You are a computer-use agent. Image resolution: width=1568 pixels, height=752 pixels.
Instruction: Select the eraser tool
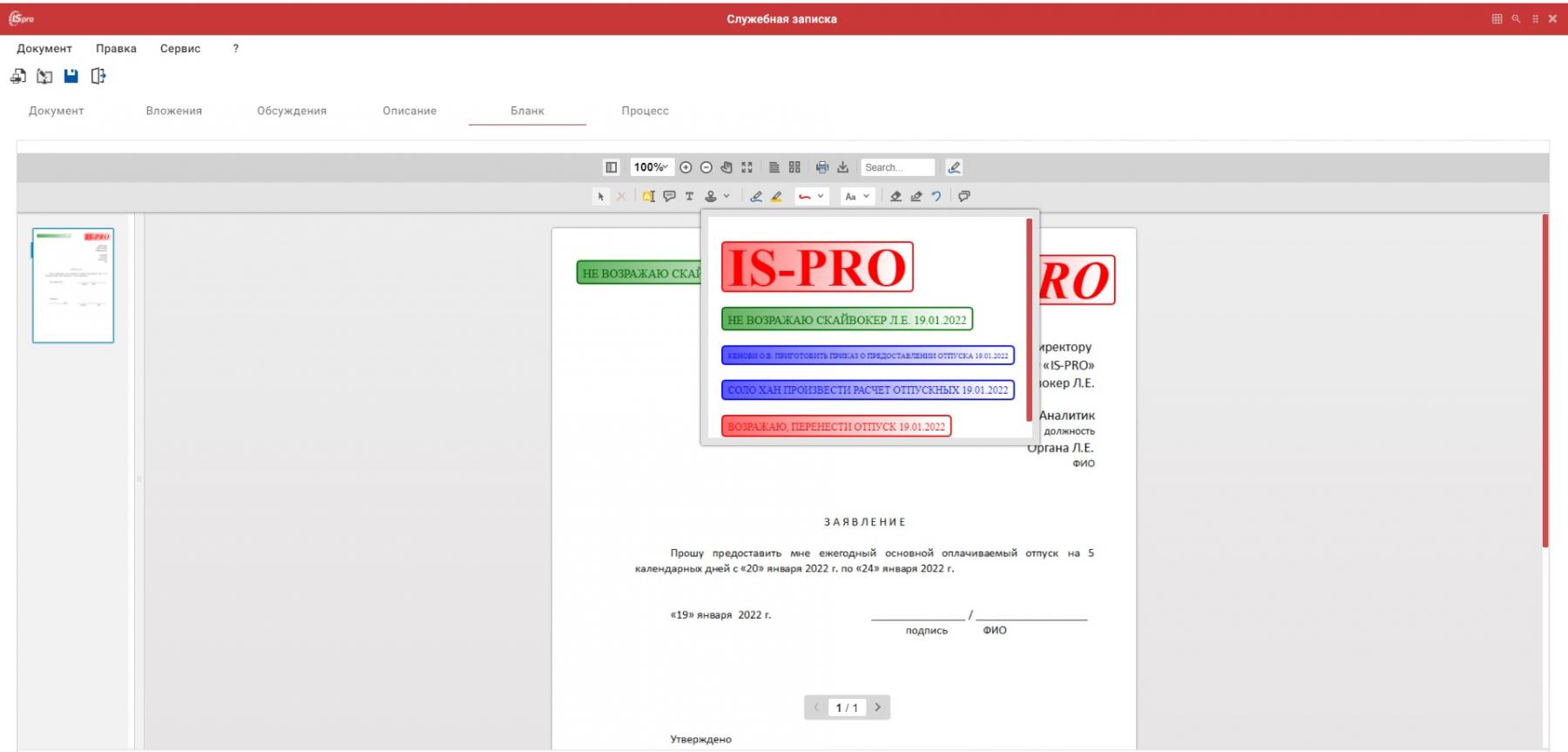[x=896, y=196]
